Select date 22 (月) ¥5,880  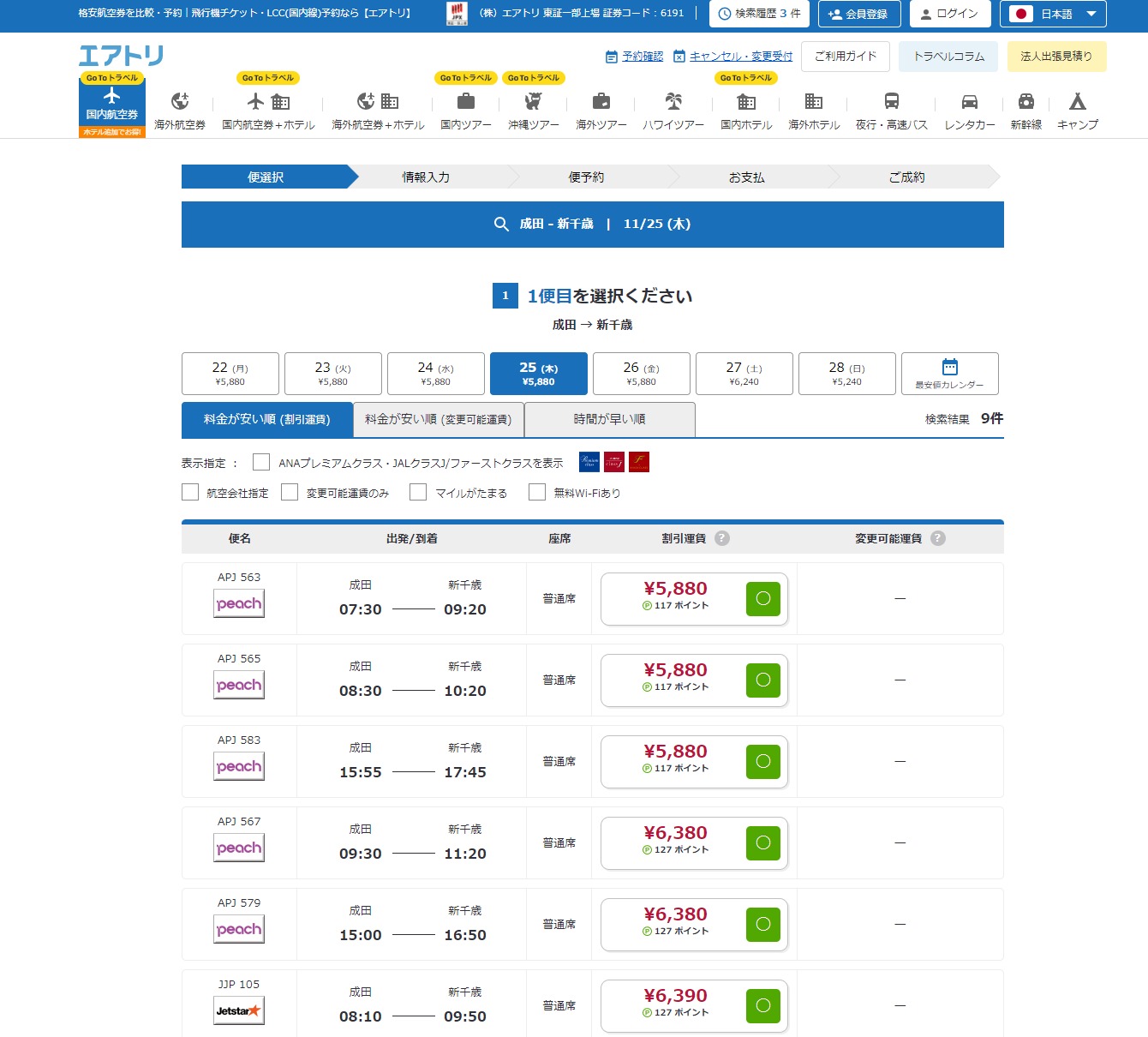tap(230, 373)
